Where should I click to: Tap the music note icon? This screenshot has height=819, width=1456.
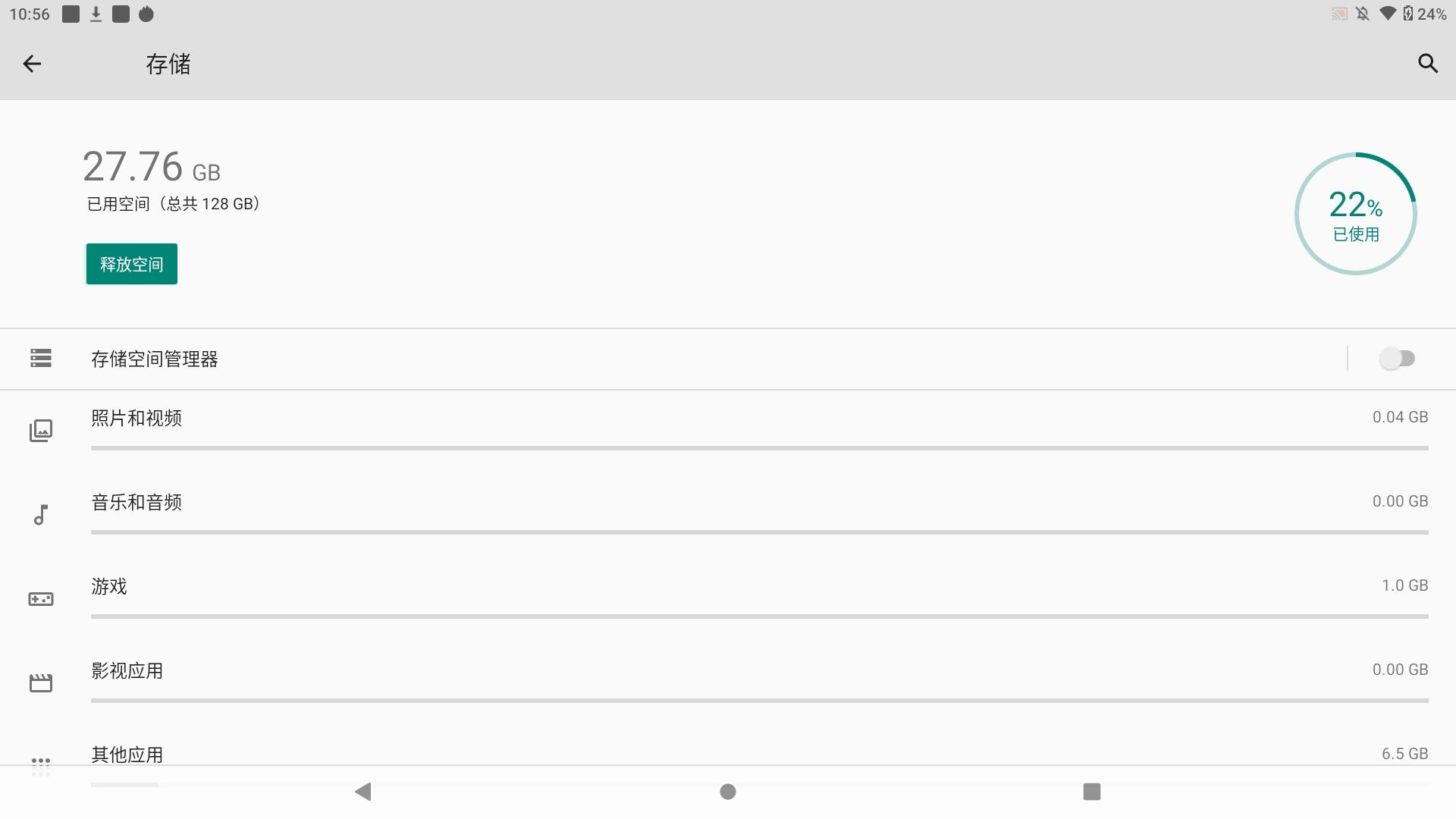[41, 515]
